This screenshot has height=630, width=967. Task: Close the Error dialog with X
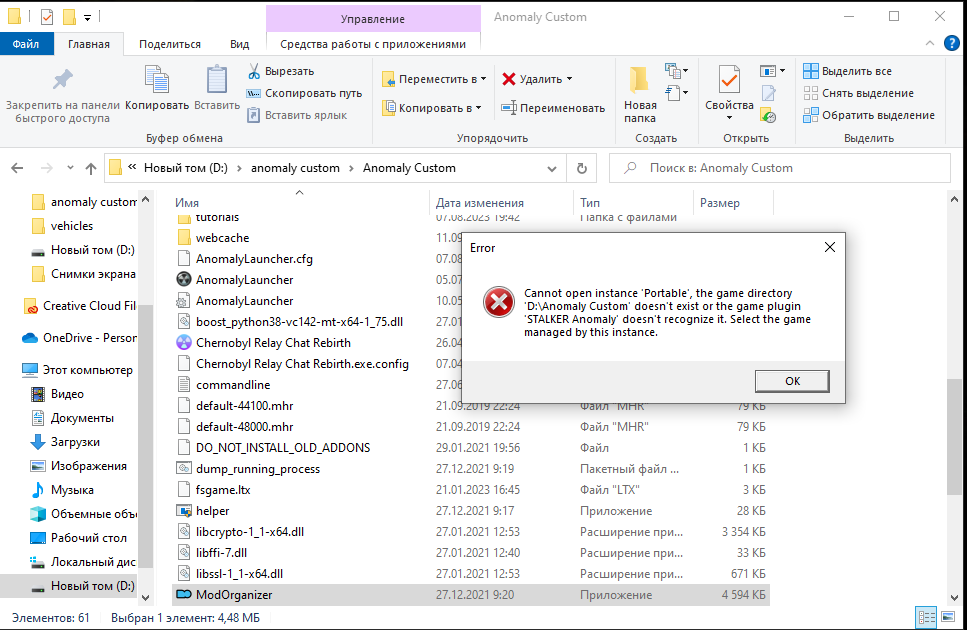830,247
